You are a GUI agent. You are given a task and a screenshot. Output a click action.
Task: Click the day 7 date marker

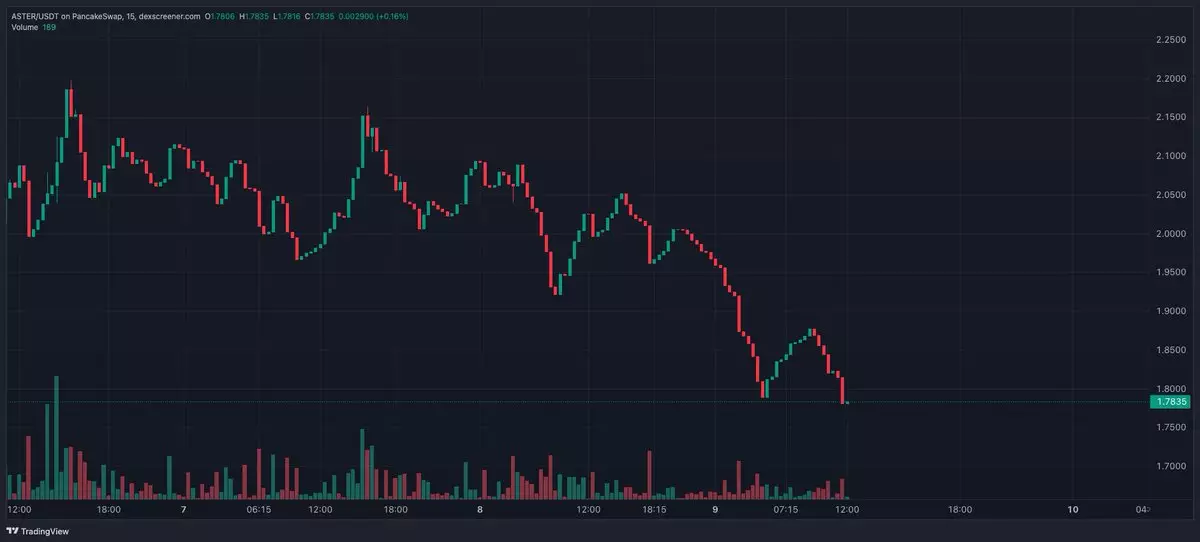click(184, 509)
